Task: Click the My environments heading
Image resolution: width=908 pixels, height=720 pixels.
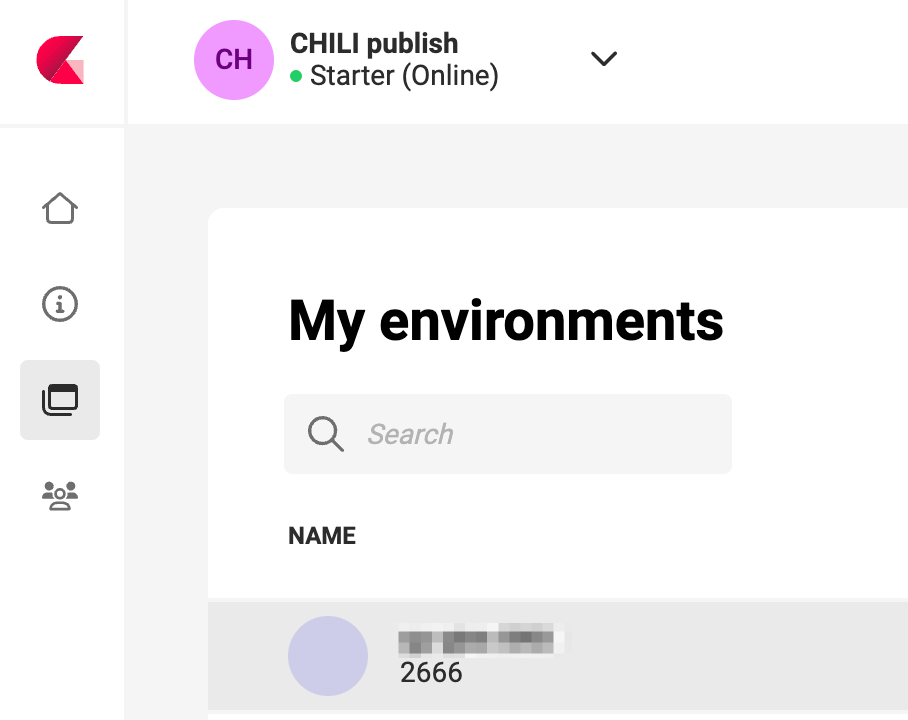Action: tap(506, 322)
